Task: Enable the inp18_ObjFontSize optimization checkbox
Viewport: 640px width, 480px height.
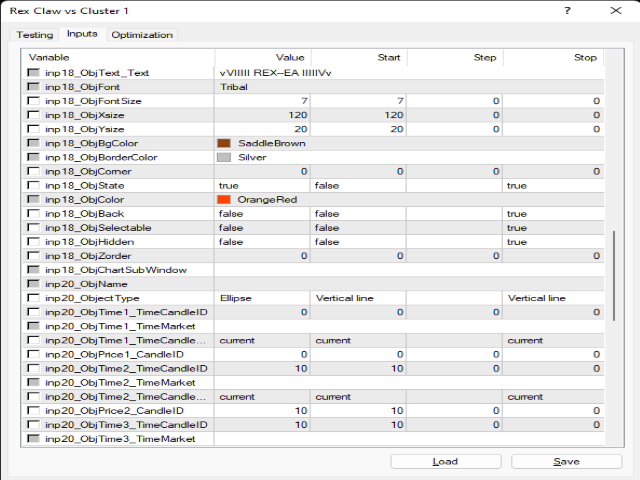Action: 34,101
